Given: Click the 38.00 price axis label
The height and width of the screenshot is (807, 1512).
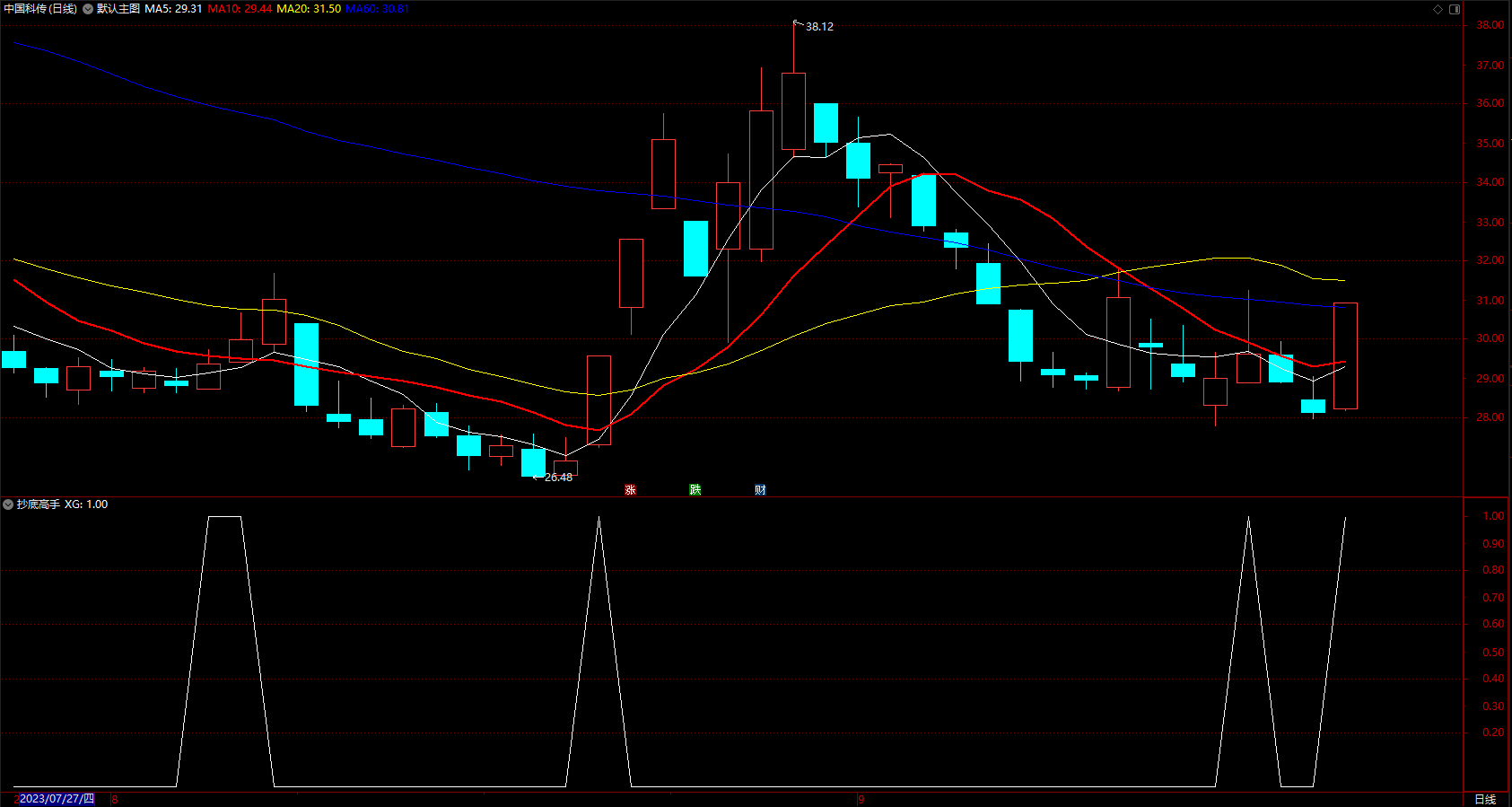Looking at the screenshot, I should (x=1490, y=25).
